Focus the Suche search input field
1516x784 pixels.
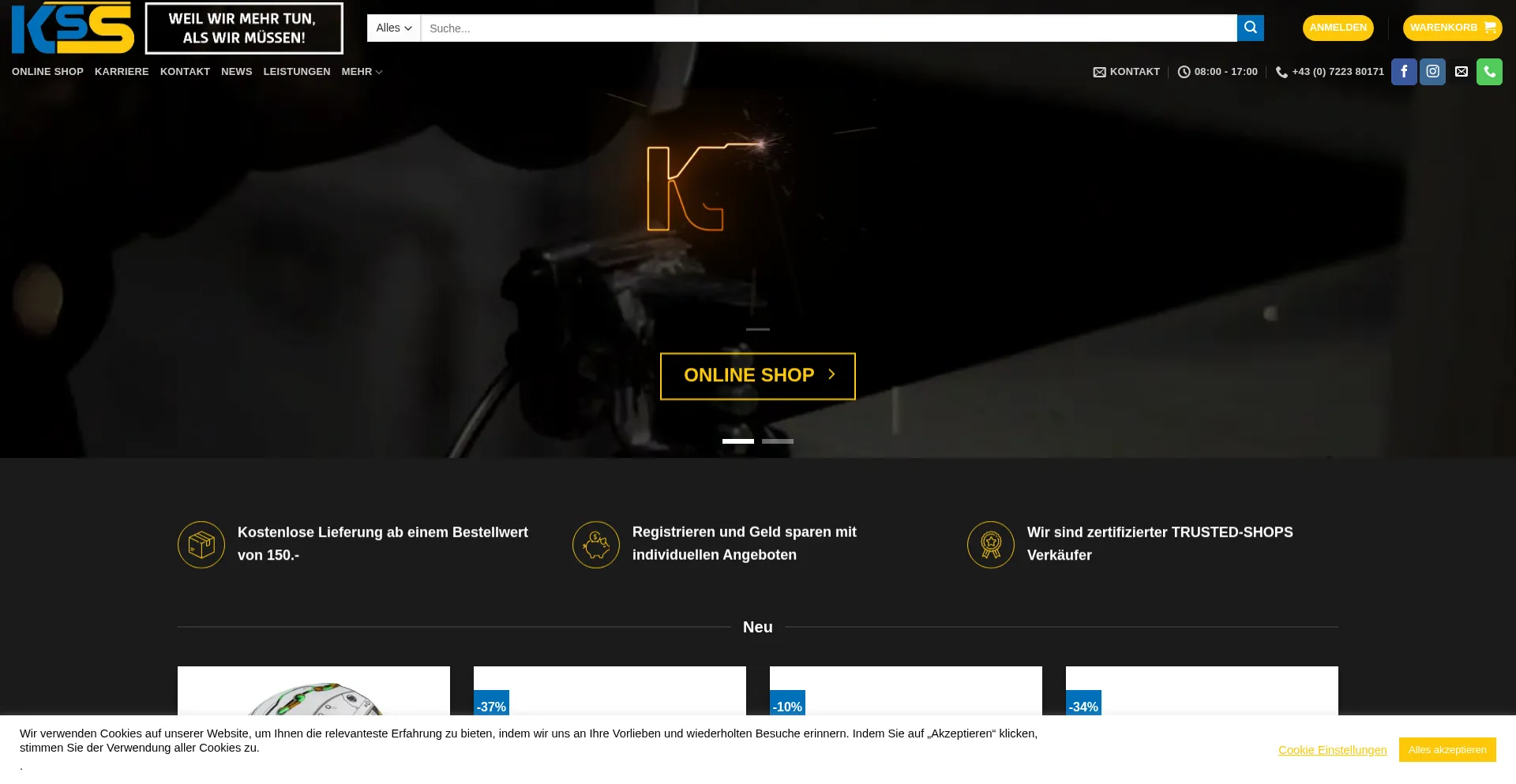(829, 28)
